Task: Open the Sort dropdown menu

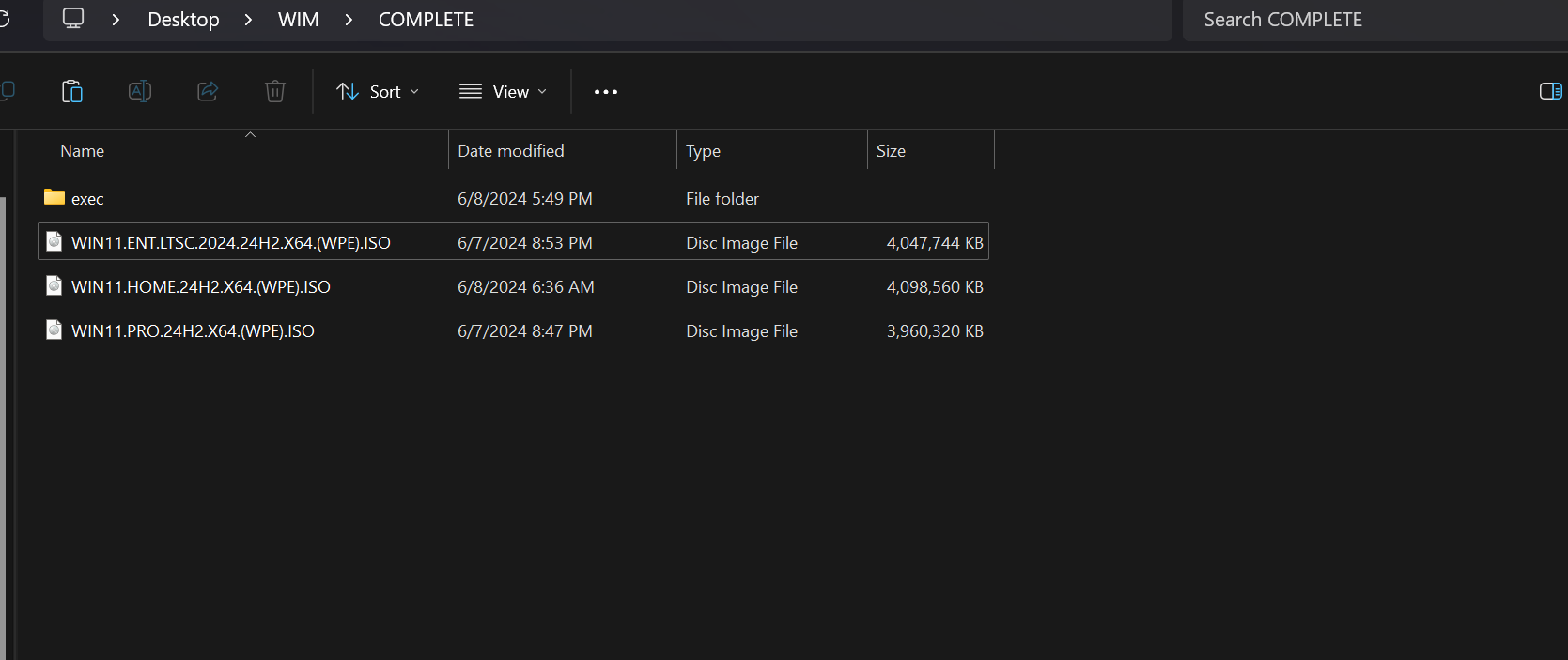Action: 378,91
